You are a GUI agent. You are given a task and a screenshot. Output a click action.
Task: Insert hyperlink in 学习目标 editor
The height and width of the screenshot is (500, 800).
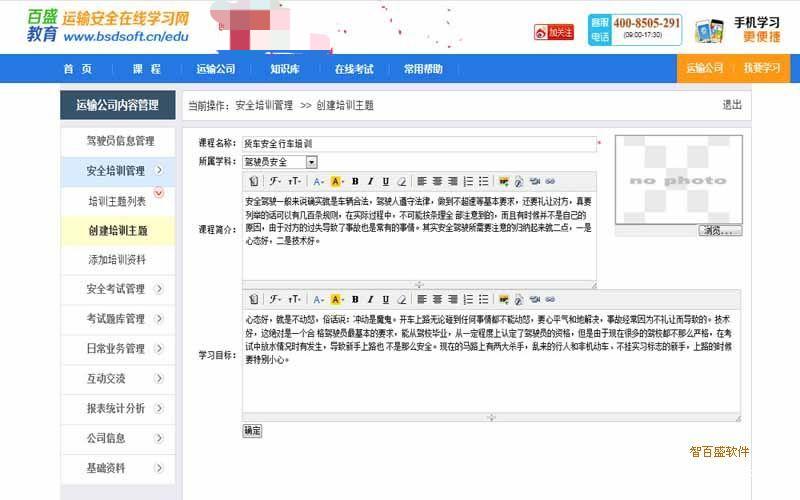550,299
